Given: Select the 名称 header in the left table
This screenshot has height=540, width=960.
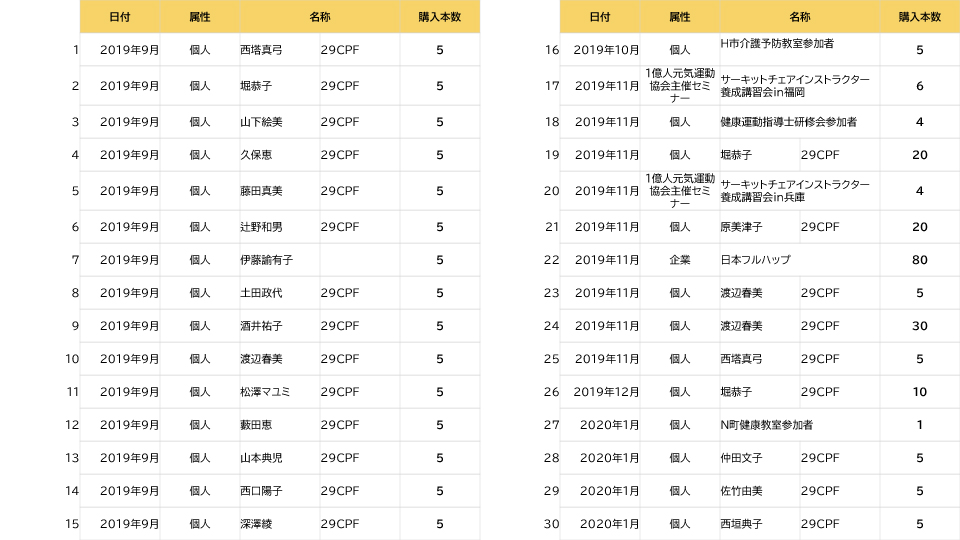Looking at the screenshot, I should [x=320, y=17].
